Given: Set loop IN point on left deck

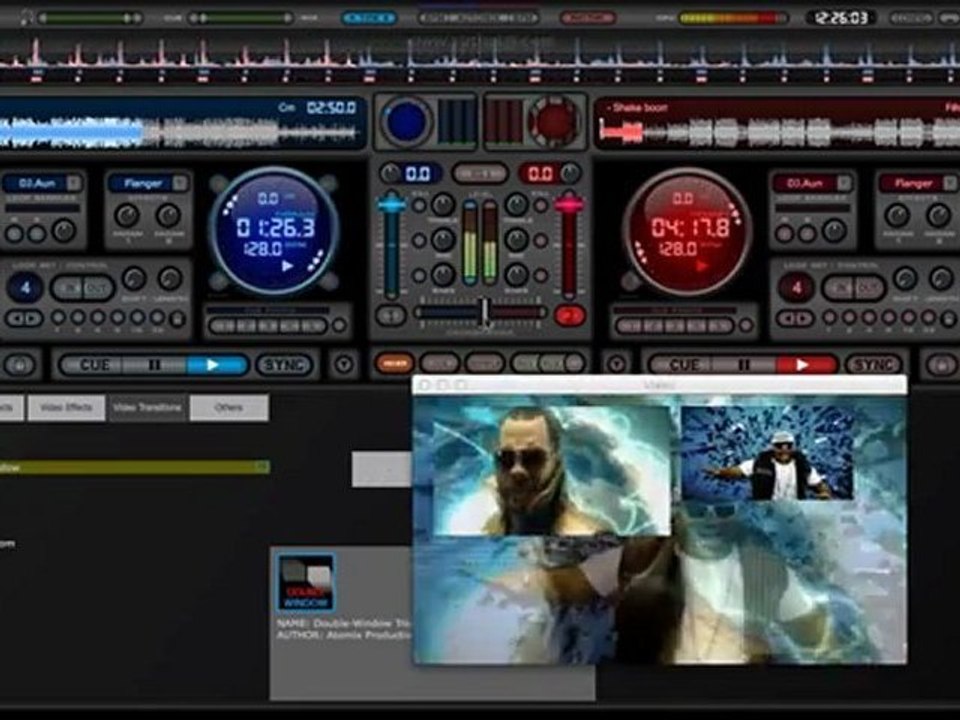Looking at the screenshot, I should pos(67,288).
